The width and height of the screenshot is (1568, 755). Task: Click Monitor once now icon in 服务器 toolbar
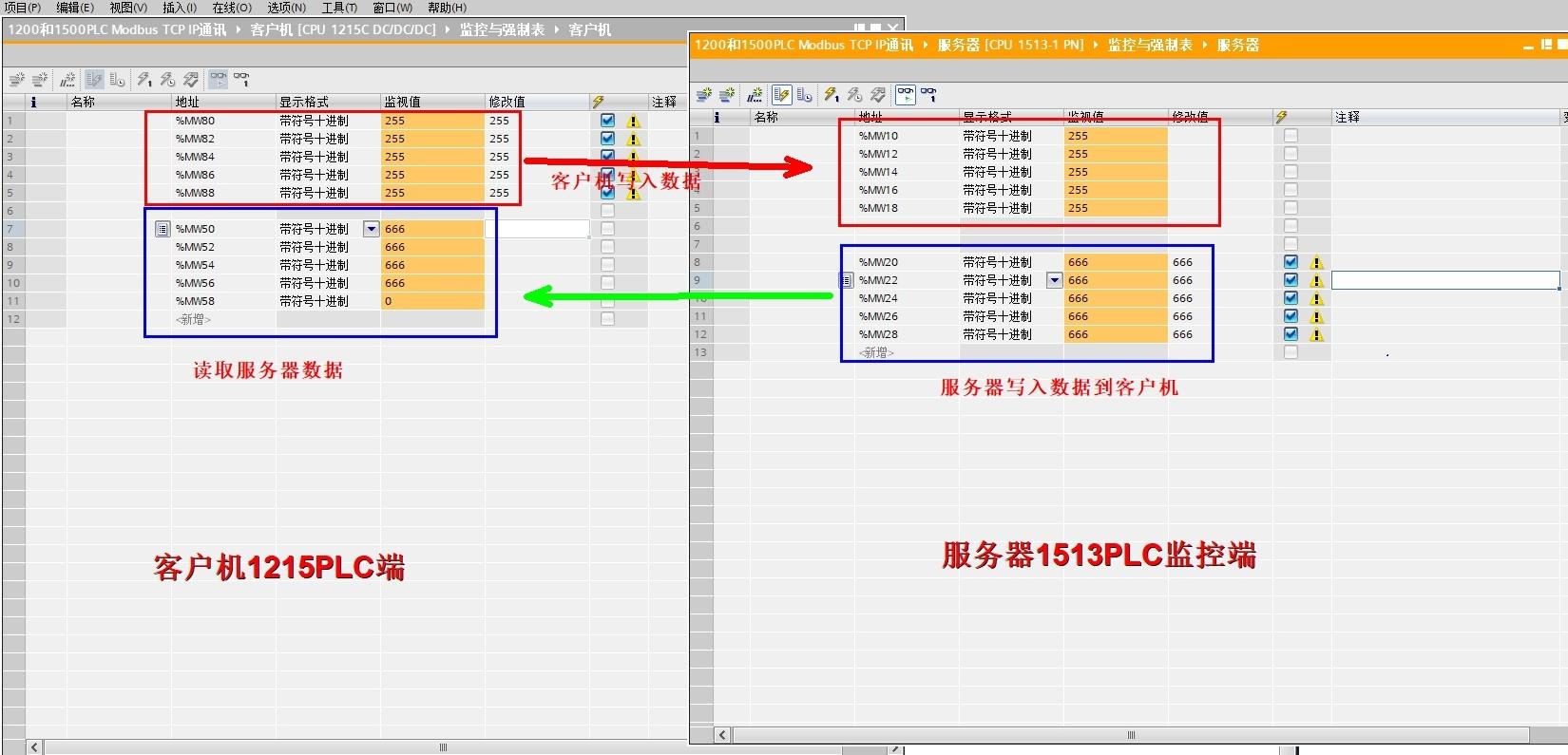[929, 95]
